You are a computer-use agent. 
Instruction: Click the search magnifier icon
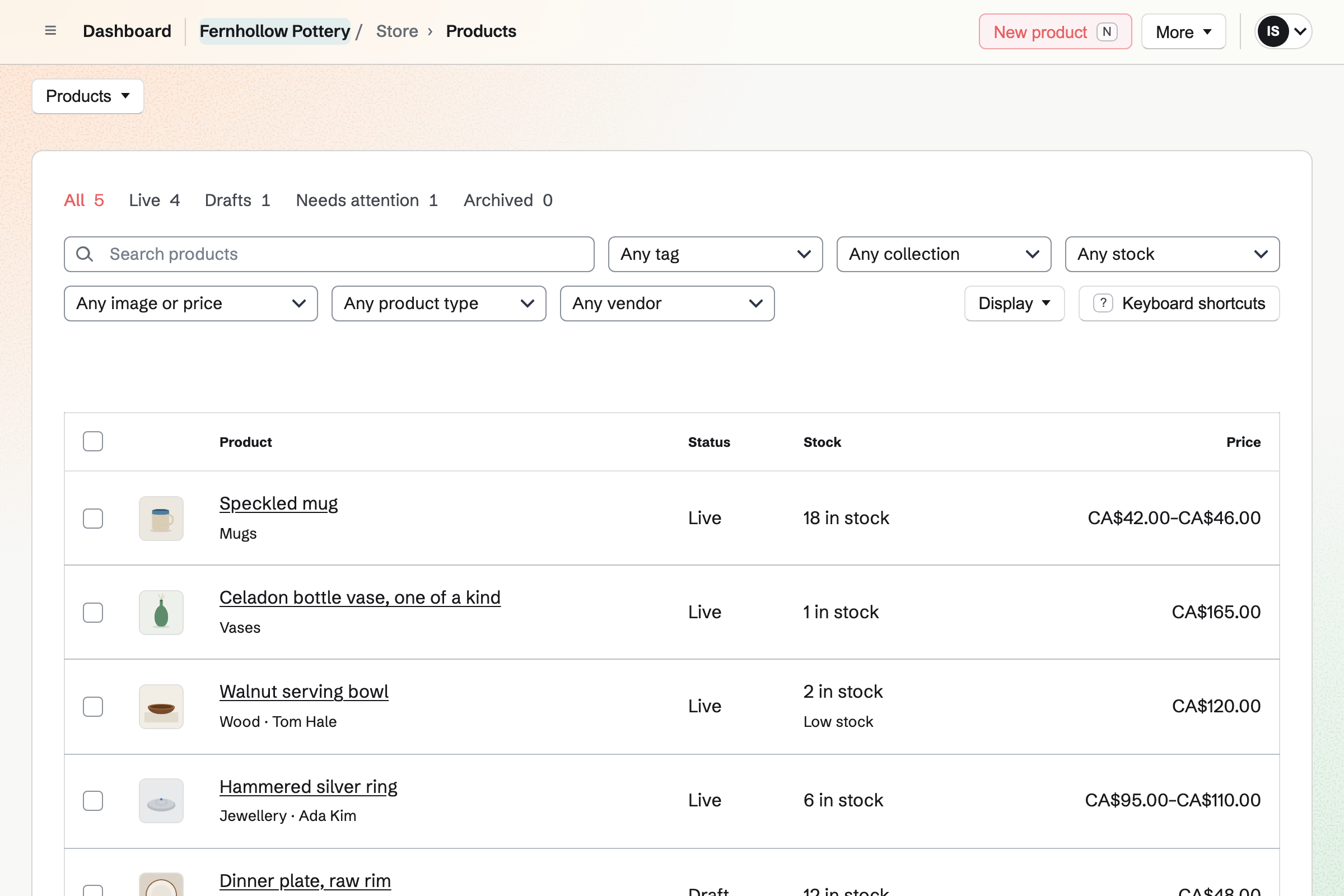[85, 254]
